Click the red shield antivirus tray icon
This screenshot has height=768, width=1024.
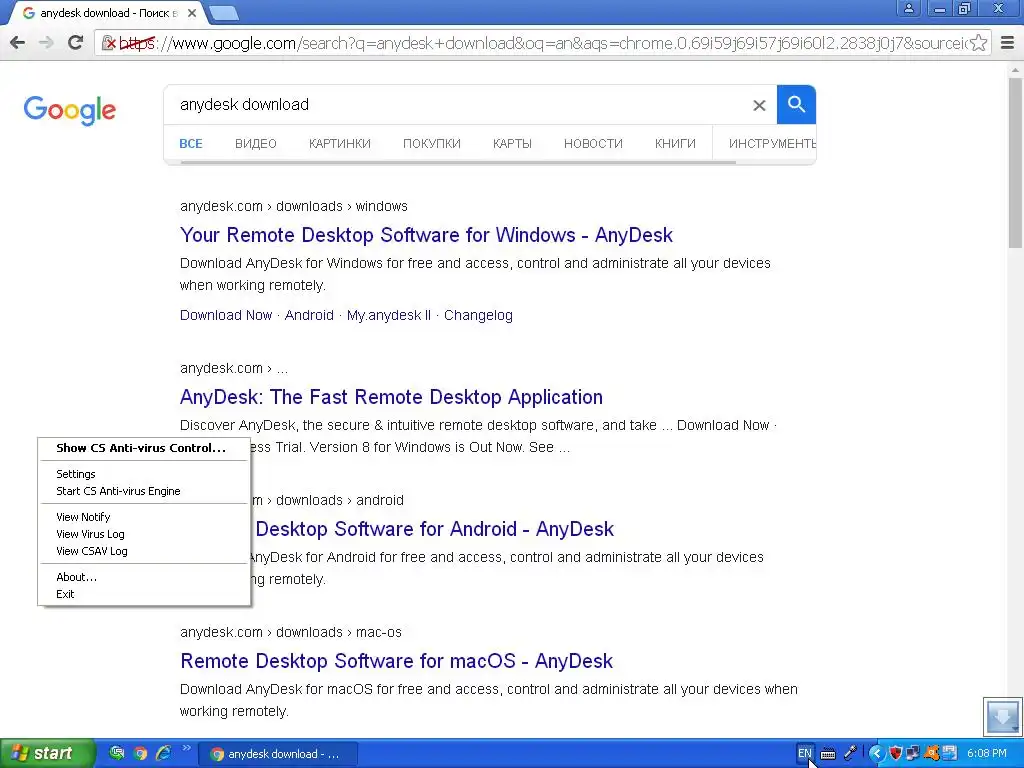895,754
